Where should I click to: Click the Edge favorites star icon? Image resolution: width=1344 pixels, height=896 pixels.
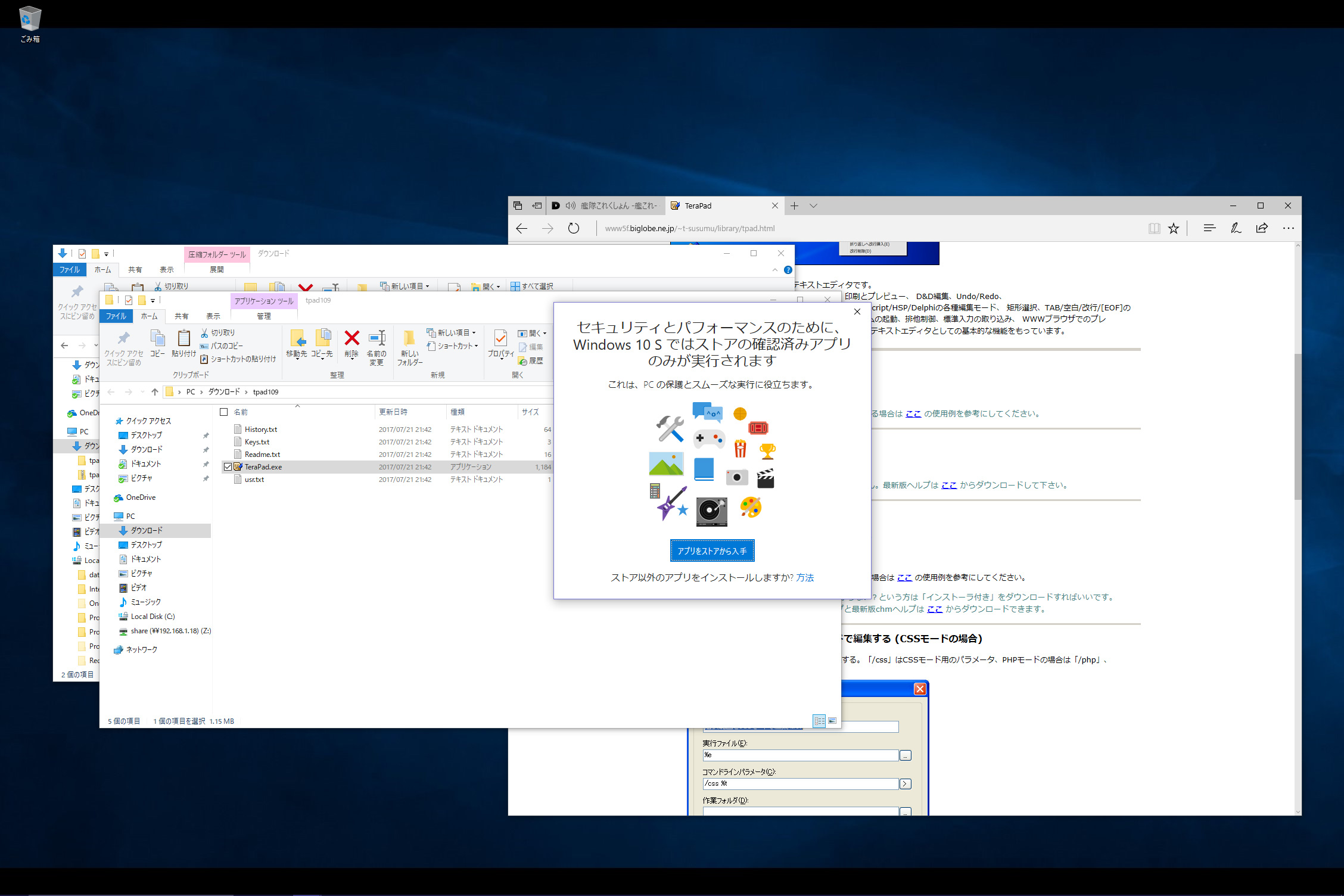point(1173,228)
